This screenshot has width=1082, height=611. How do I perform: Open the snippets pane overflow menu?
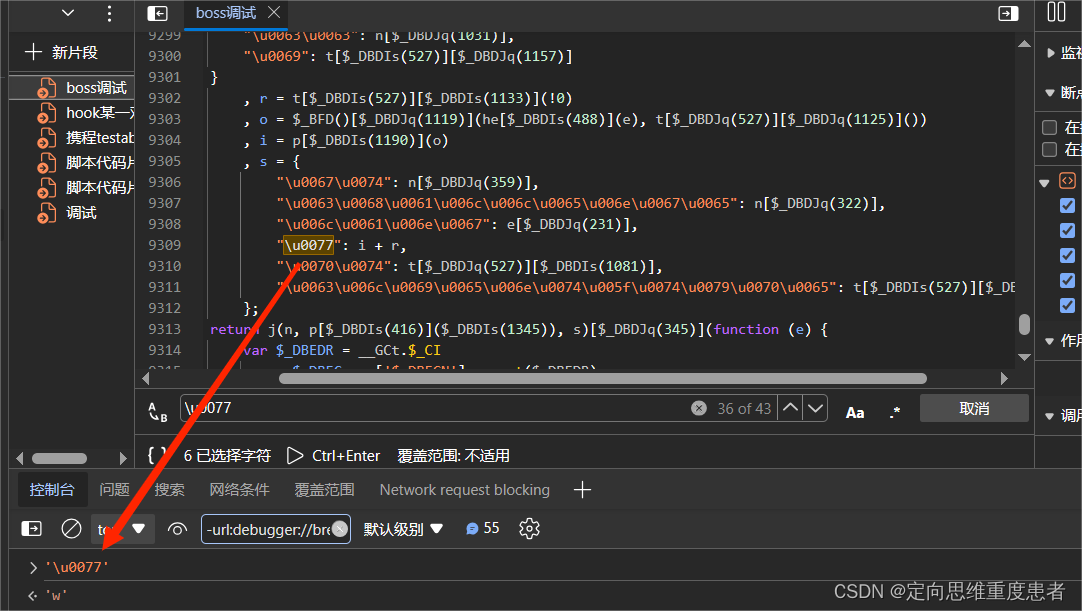[109, 13]
